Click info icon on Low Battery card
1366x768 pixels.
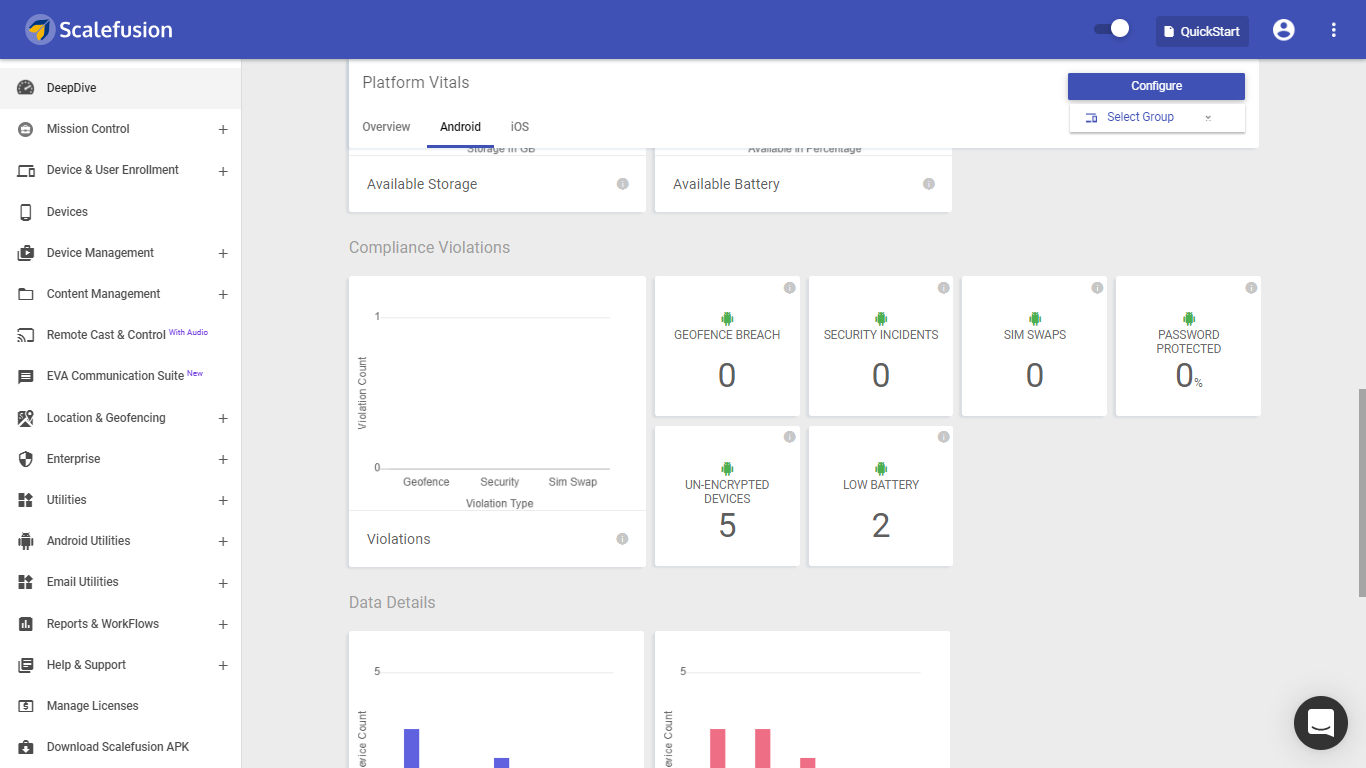(x=943, y=437)
